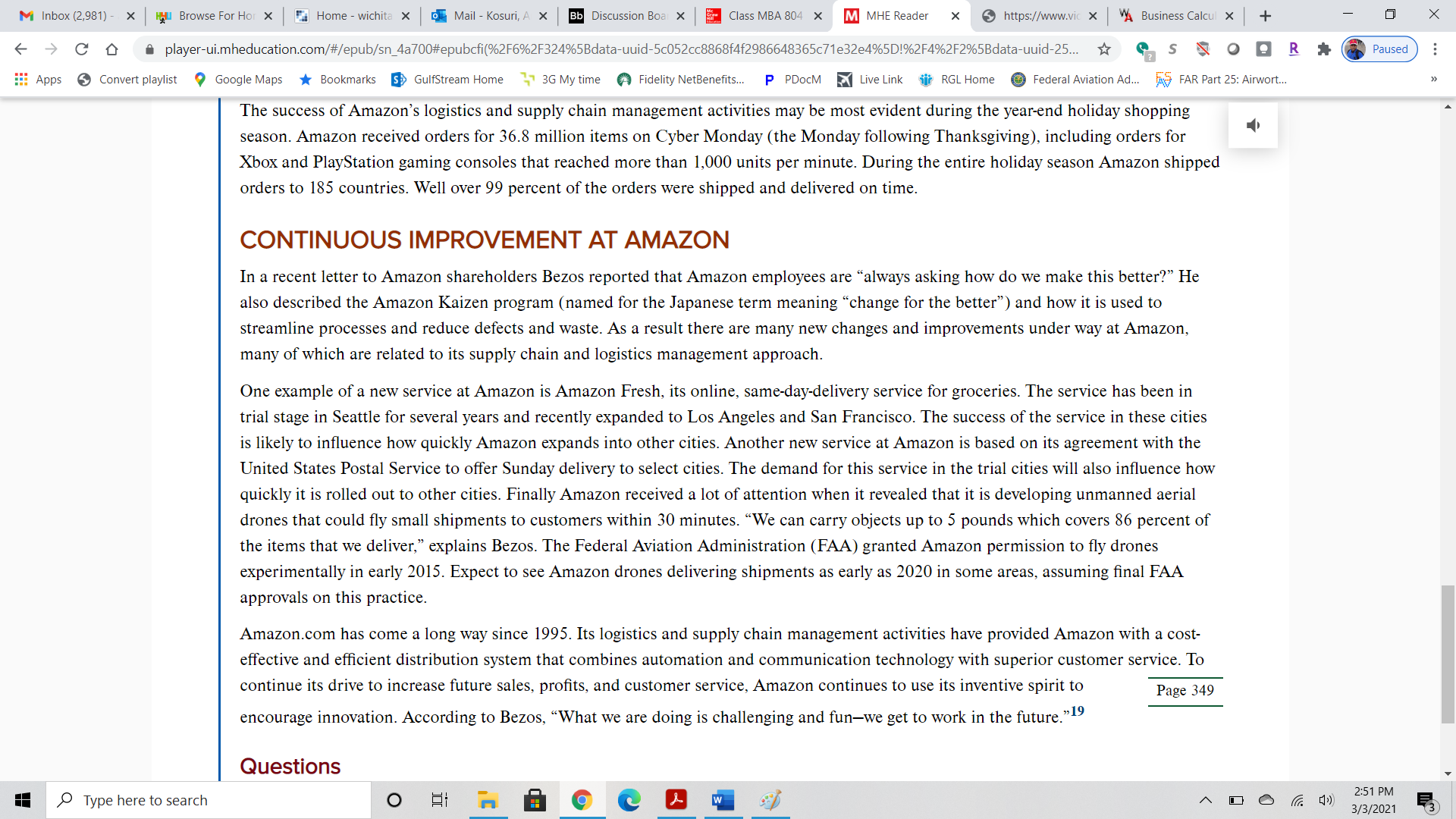Open Chrome's three-dot menu
1456x819 pixels.
pos(1435,49)
